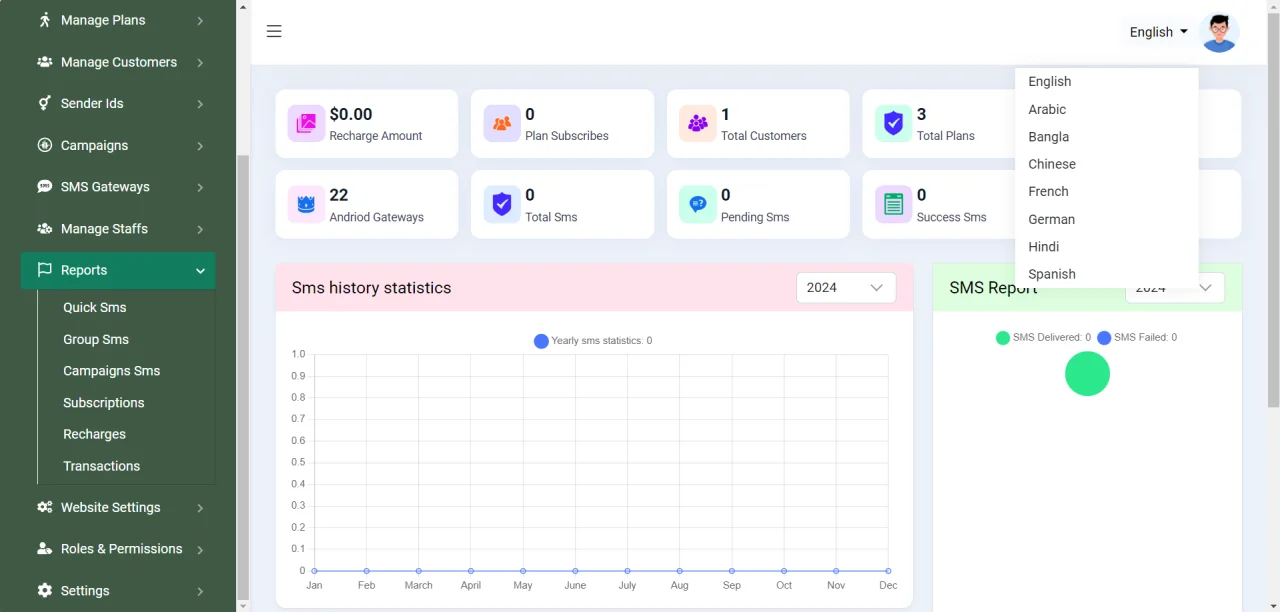Collapse the Reports menu chevron

[200, 271]
